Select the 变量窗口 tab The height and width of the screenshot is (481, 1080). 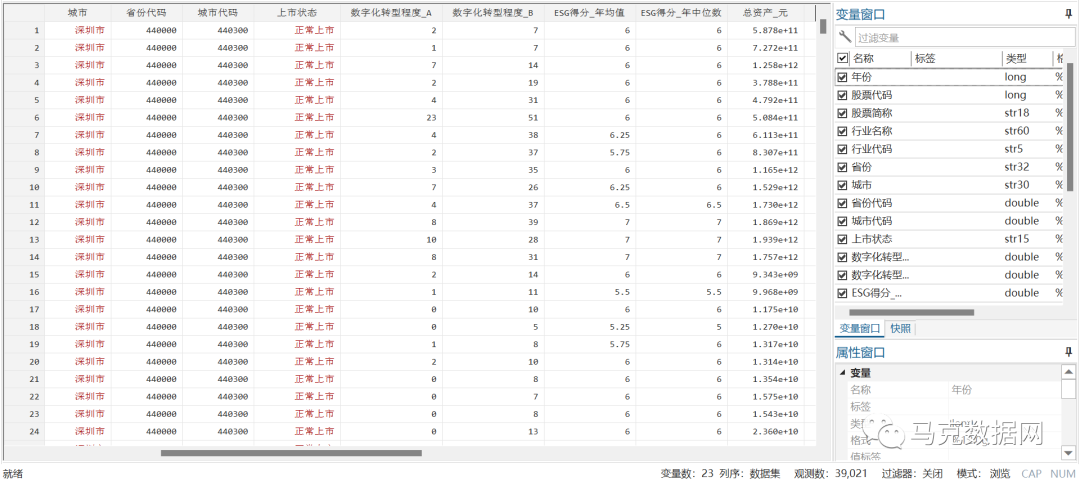pyautogui.click(x=859, y=329)
